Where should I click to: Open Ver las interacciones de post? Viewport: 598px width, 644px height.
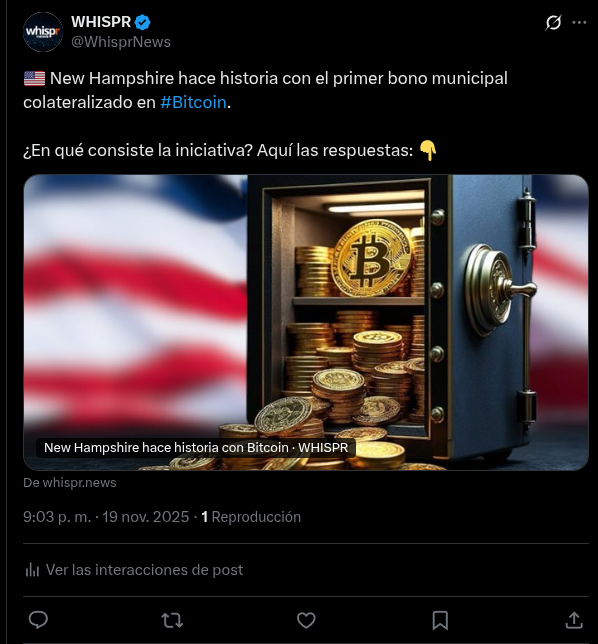pyautogui.click(x=133, y=570)
